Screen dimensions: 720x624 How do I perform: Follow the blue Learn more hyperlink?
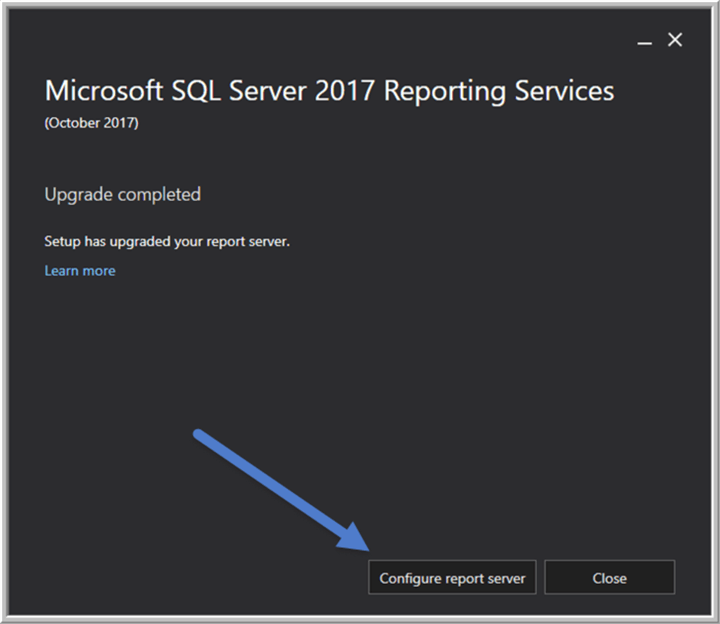(x=80, y=271)
